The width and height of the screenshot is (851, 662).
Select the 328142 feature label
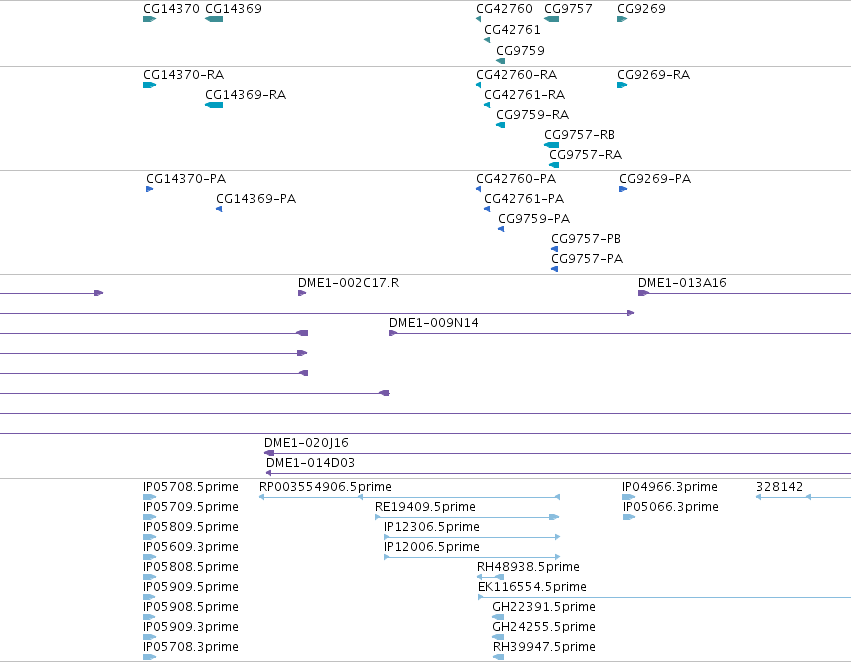pyautogui.click(x=779, y=487)
